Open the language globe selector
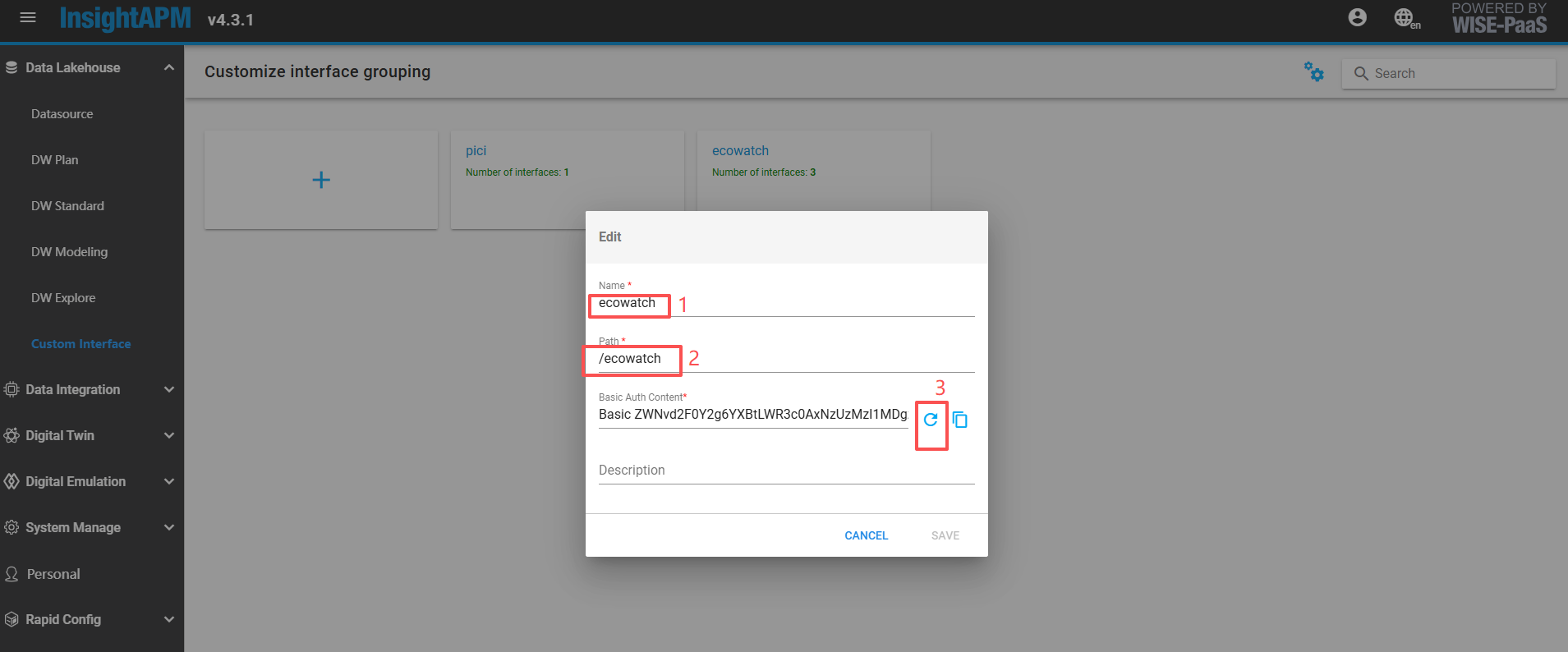 pos(1405,18)
